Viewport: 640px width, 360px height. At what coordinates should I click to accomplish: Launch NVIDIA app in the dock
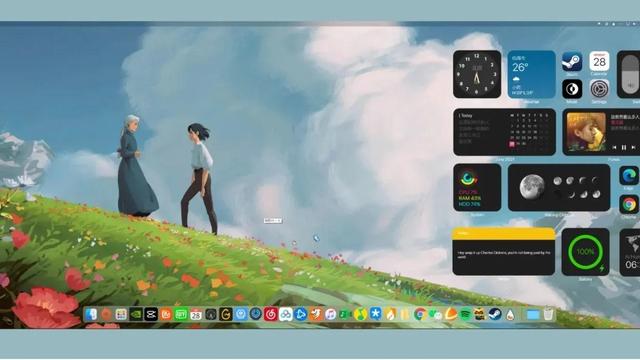[136, 314]
